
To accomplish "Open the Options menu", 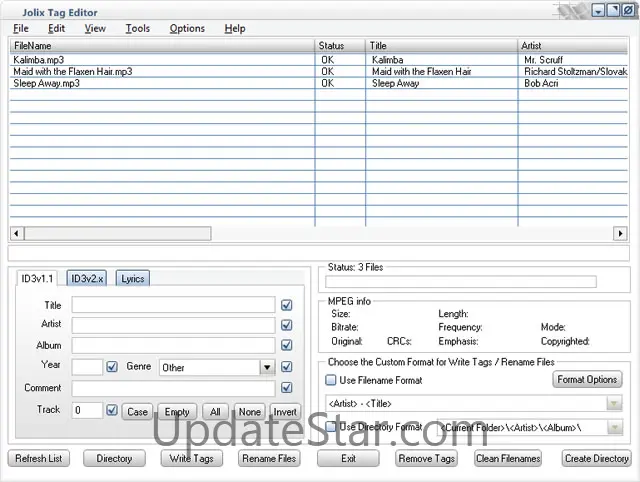I will tap(187, 28).
